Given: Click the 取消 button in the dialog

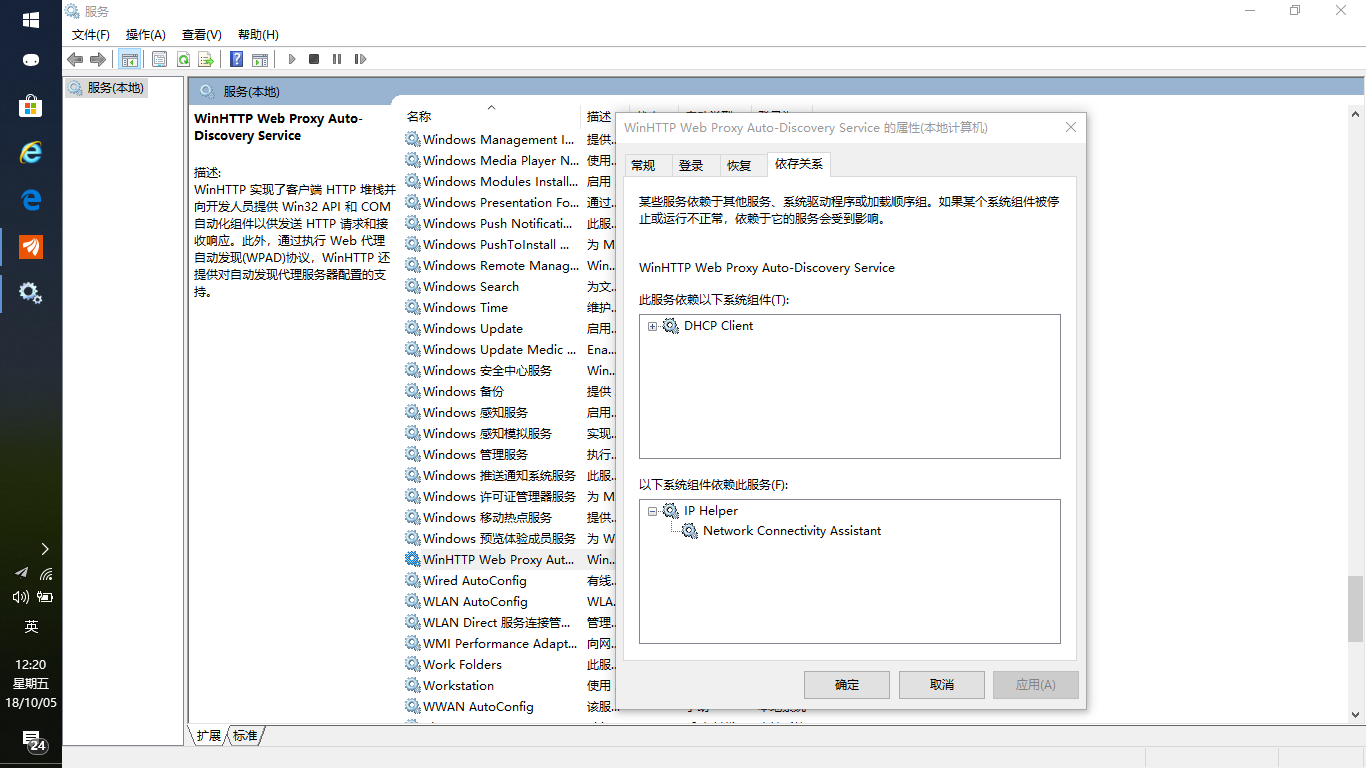Looking at the screenshot, I should point(942,685).
